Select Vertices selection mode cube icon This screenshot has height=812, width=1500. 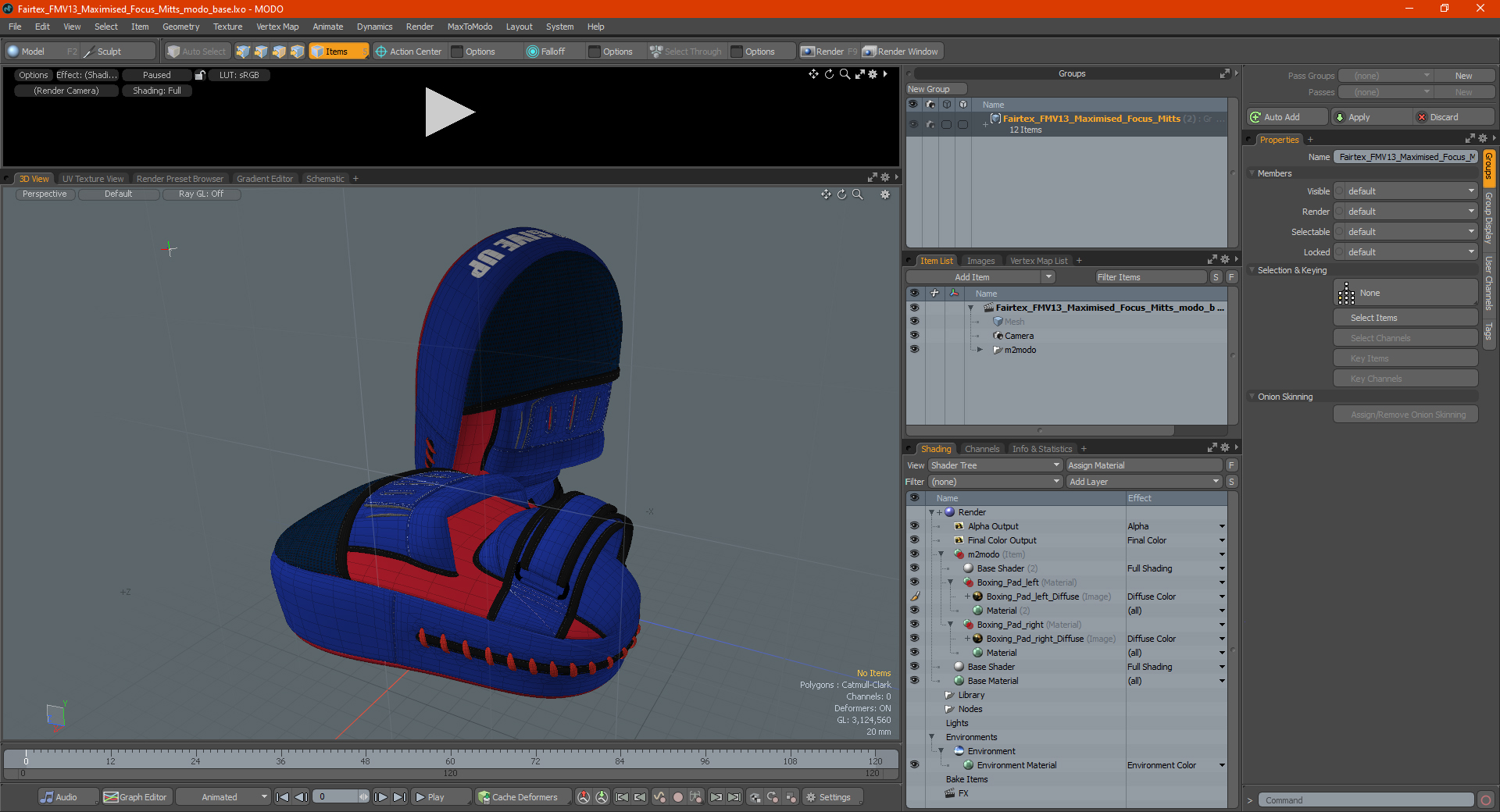pos(243,52)
